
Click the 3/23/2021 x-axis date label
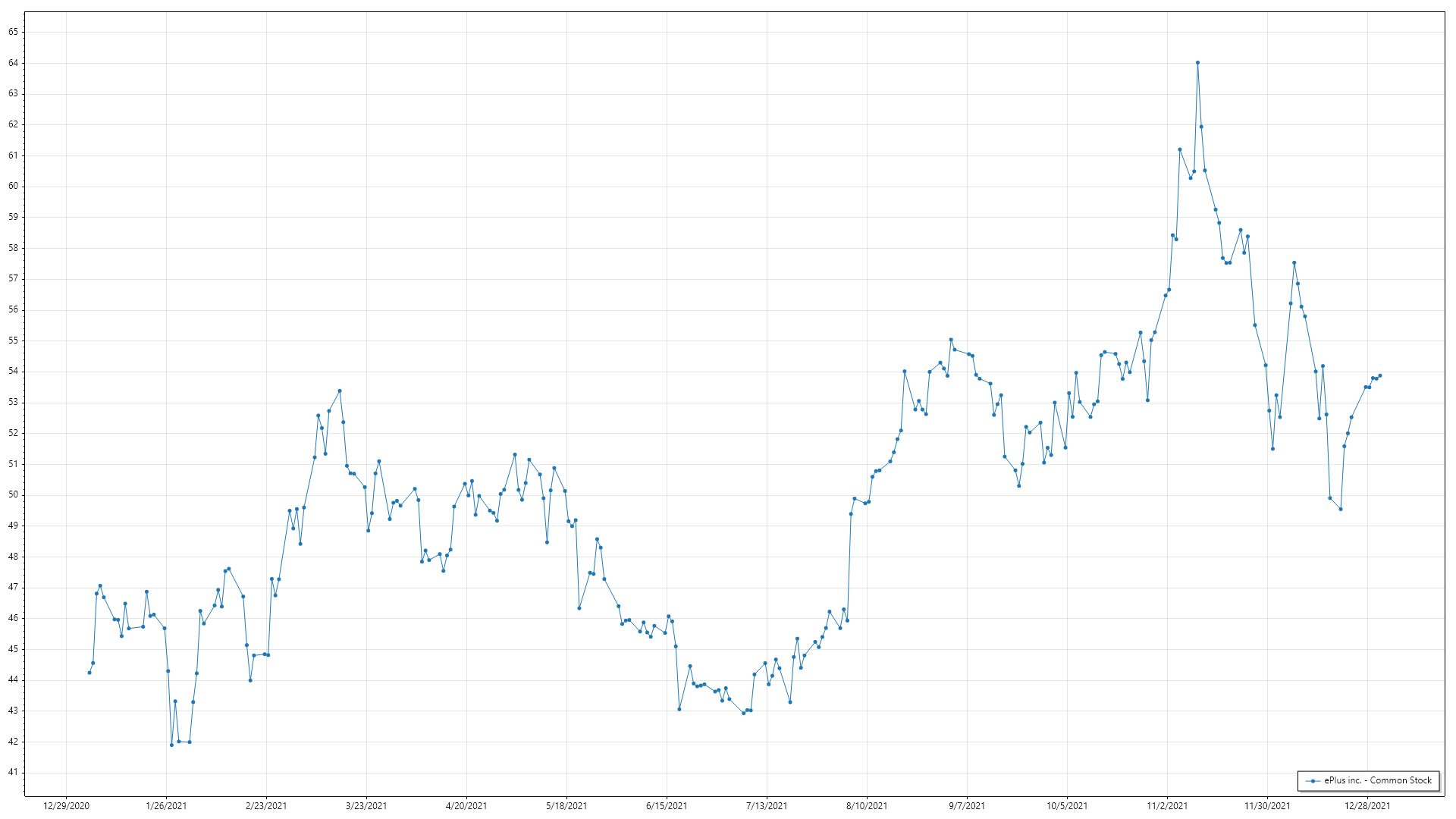[366, 806]
